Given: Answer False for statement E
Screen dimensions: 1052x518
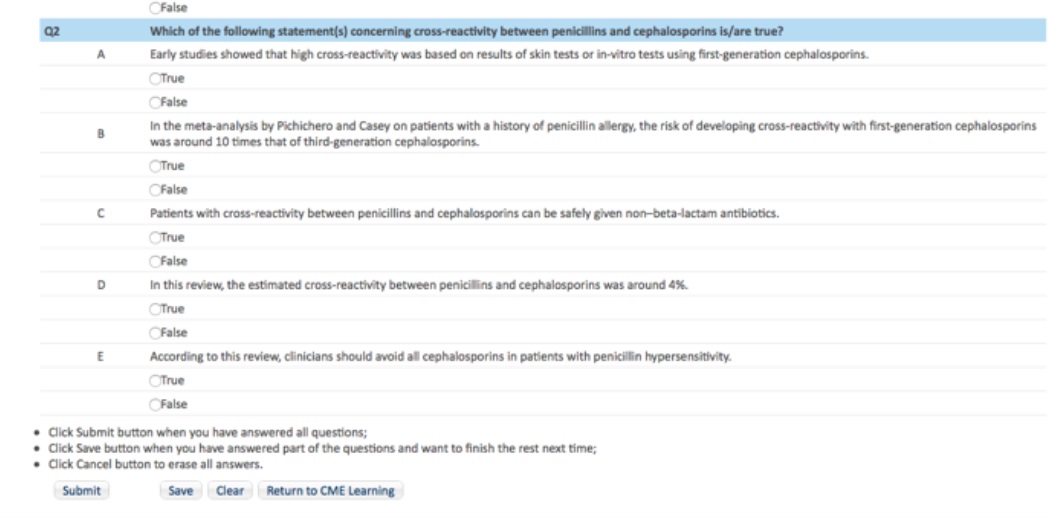Looking at the screenshot, I should [156, 405].
